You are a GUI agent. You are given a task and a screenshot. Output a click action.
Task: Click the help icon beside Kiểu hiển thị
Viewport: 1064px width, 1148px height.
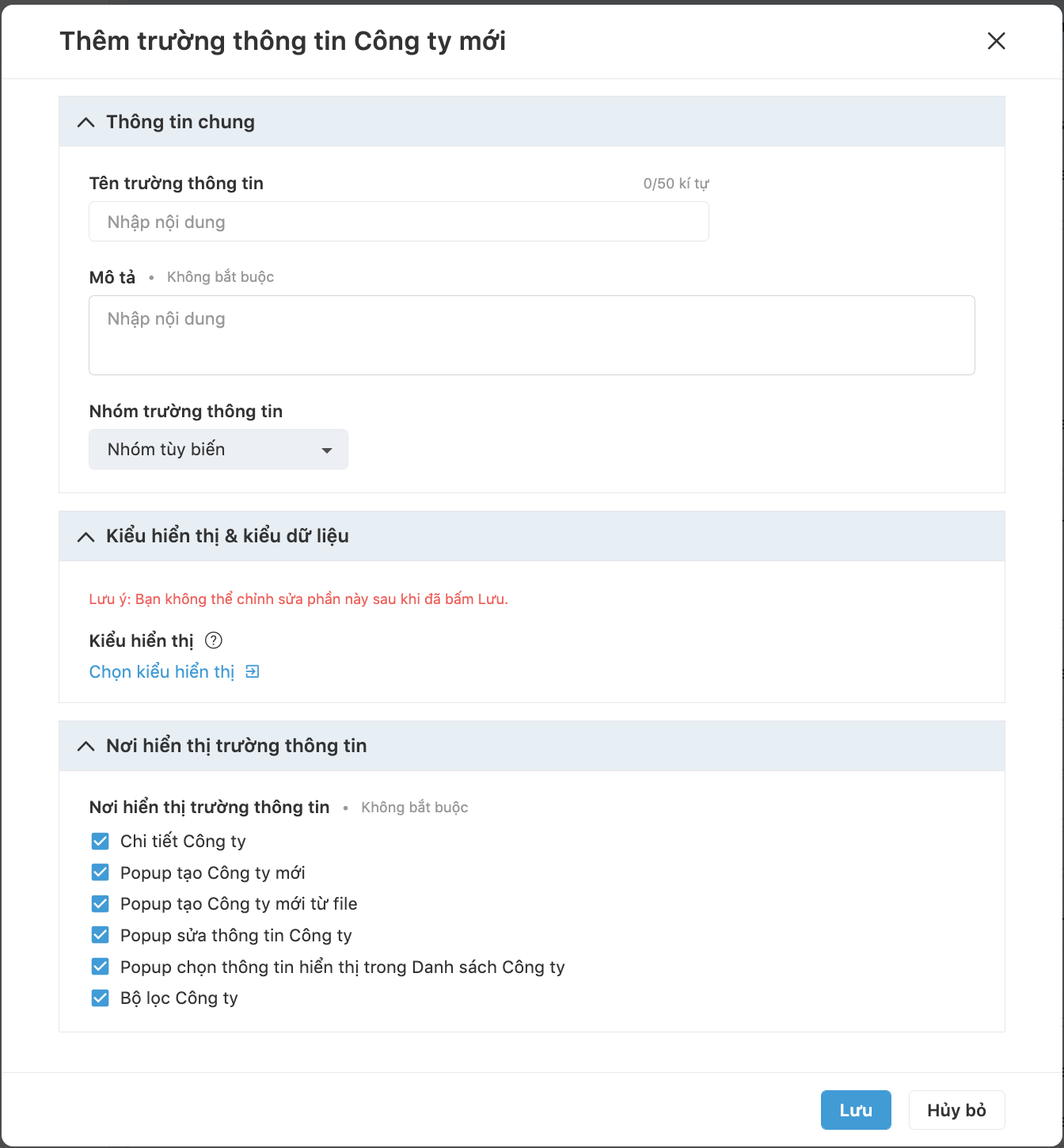click(x=214, y=641)
